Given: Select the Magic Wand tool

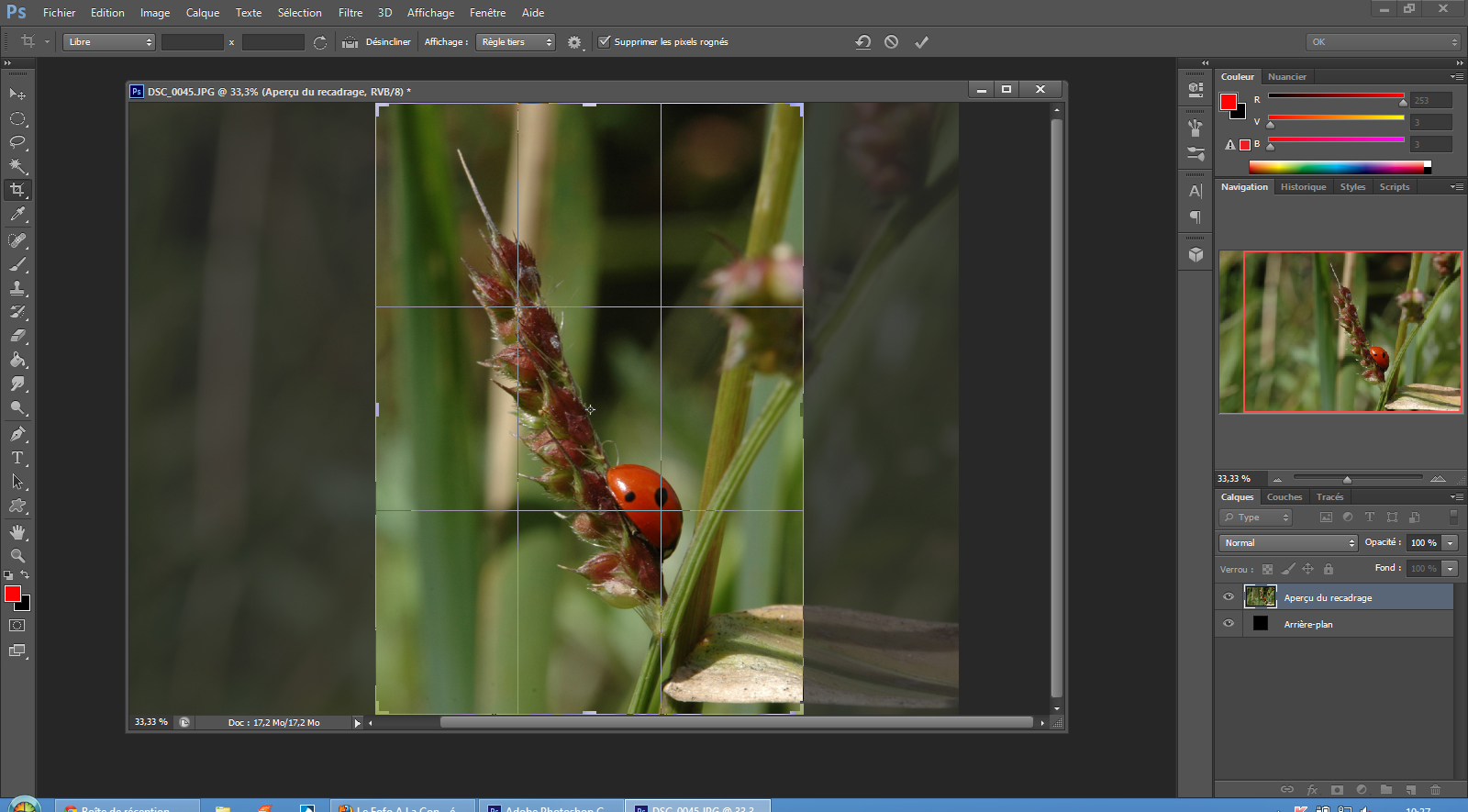Looking at the screenshot, I should click(x=17, y=166).
